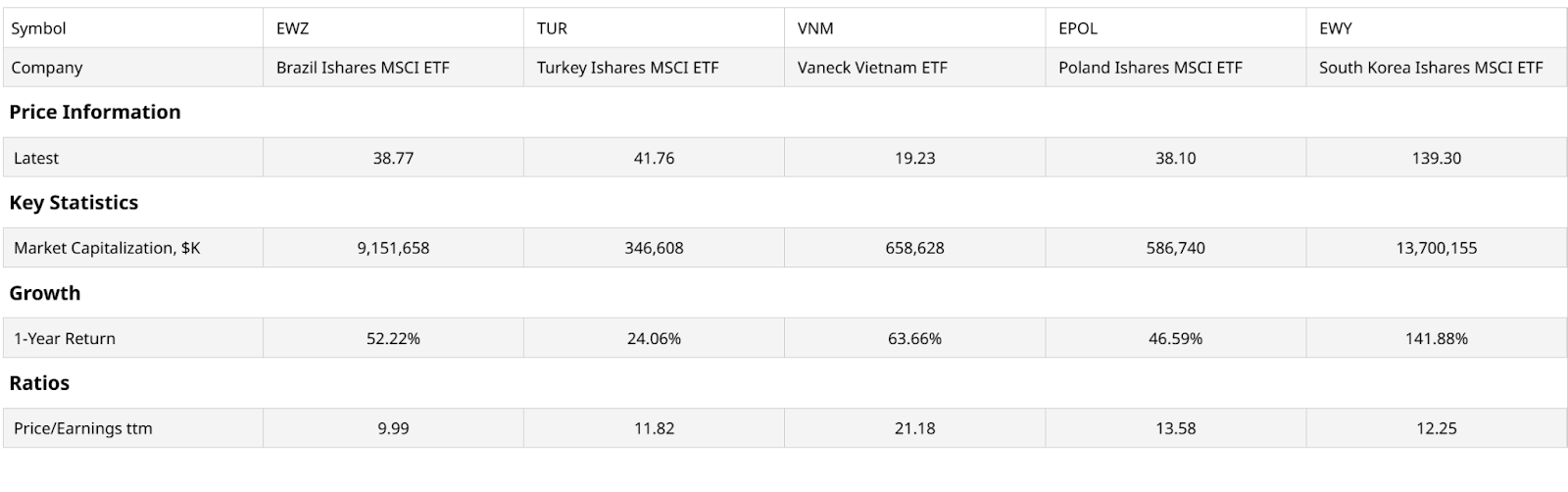Select EWY latest price 139.30

pyautogui.click(x=1436, y=158)
